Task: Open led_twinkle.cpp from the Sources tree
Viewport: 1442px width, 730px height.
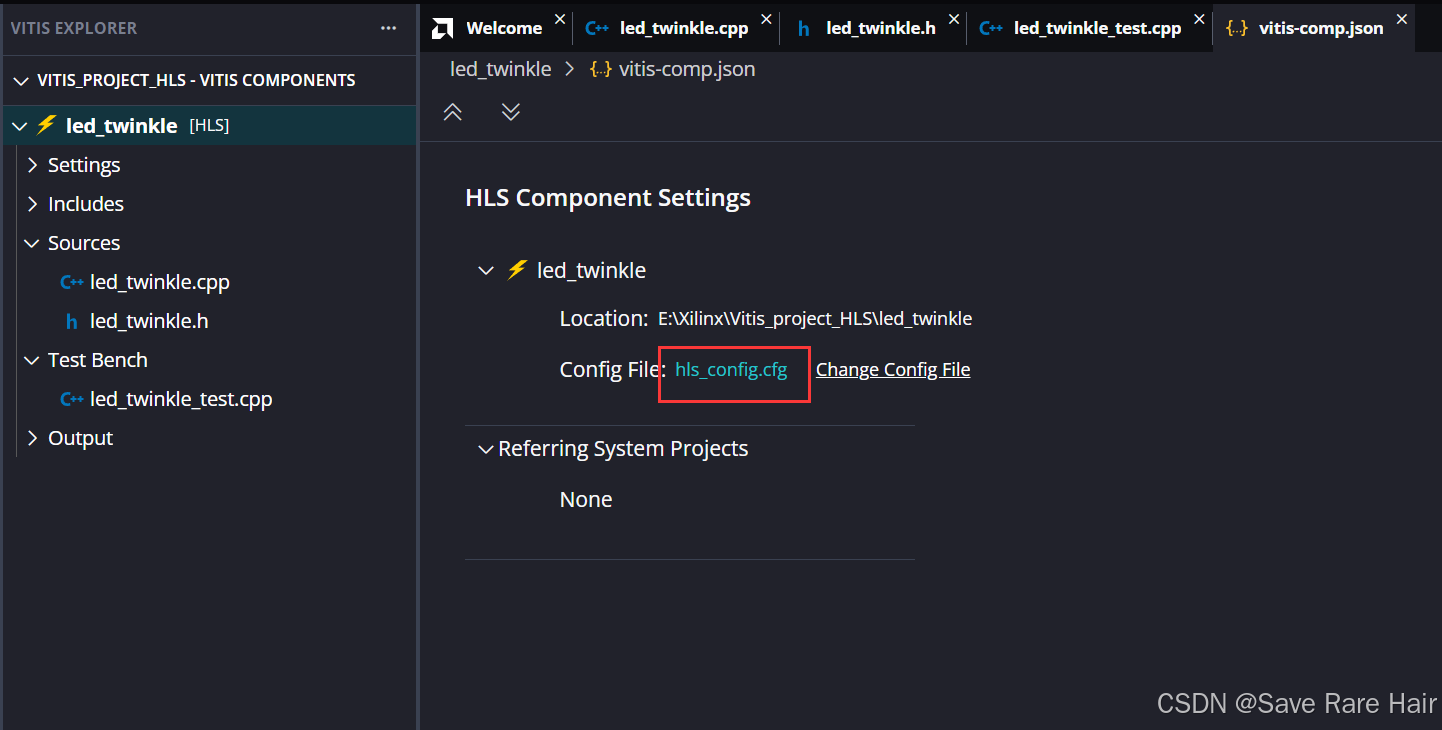Action: (160, 282)
